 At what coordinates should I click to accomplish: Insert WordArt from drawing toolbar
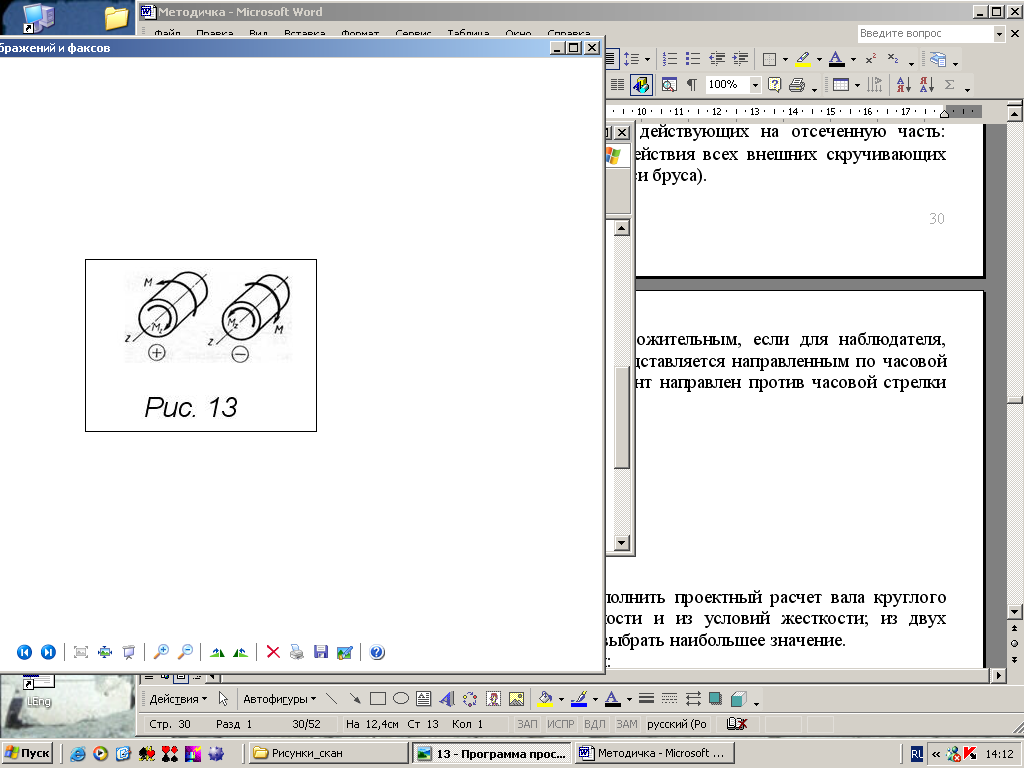(447, 699)
